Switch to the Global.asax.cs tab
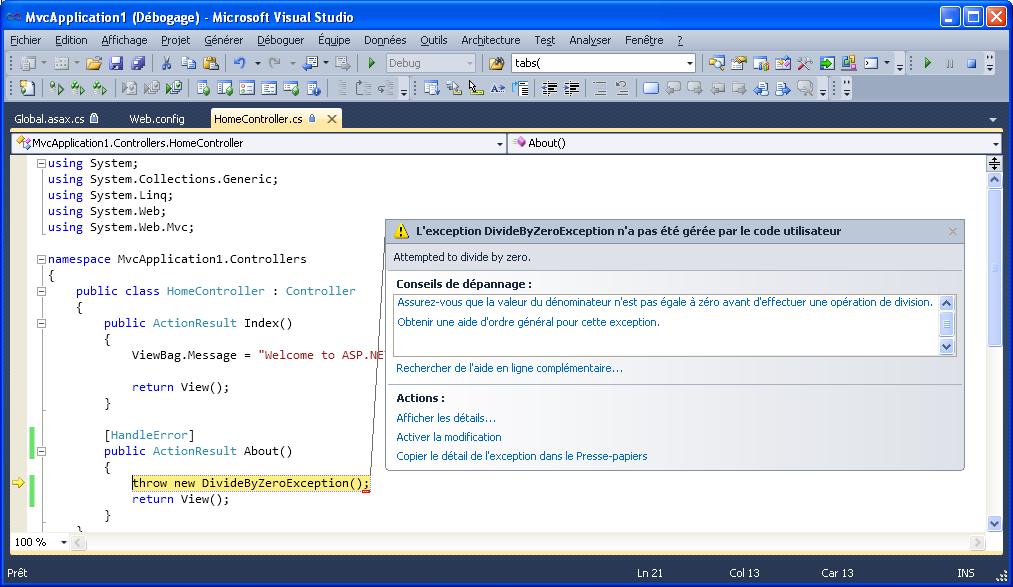 pyautogui.click(x=56, y=119)
